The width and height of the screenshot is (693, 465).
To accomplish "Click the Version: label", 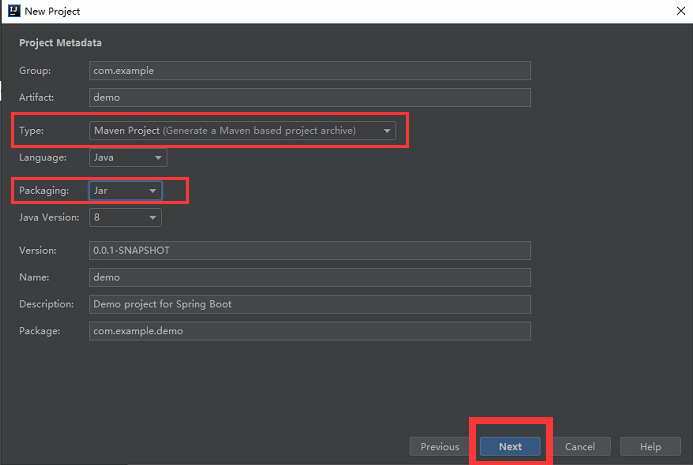I will click(38, 251).
